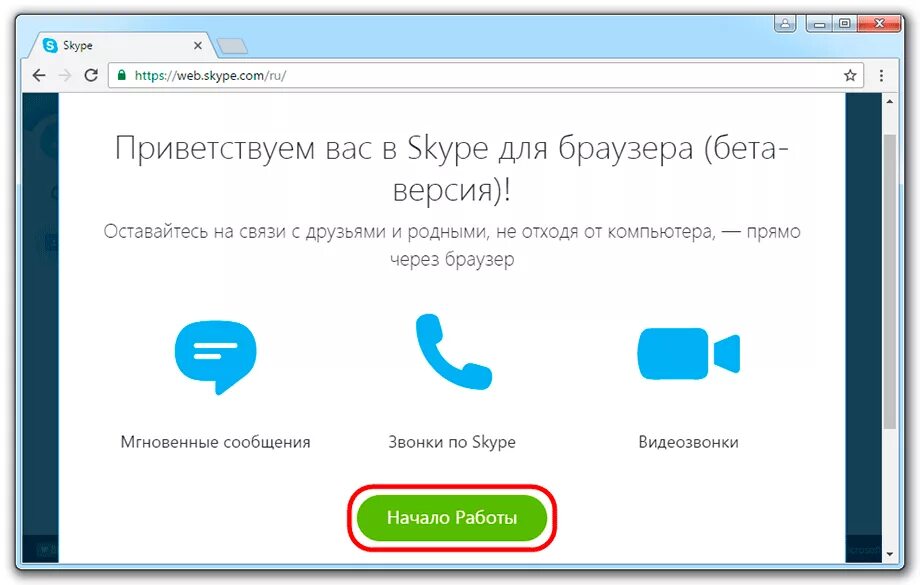Go back with the browser back arrow
920x585 pixels.
point(39,75)
